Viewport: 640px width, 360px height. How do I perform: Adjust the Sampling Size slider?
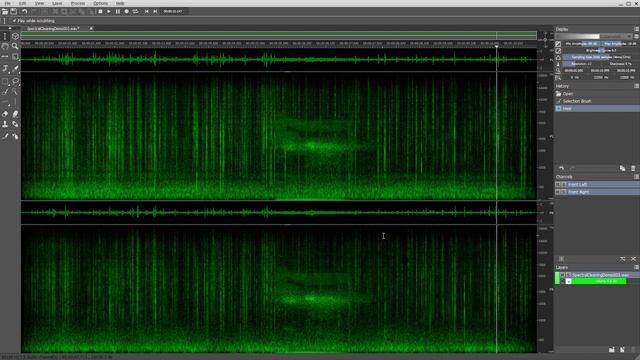pyautogui.click(x=600, y=57)
